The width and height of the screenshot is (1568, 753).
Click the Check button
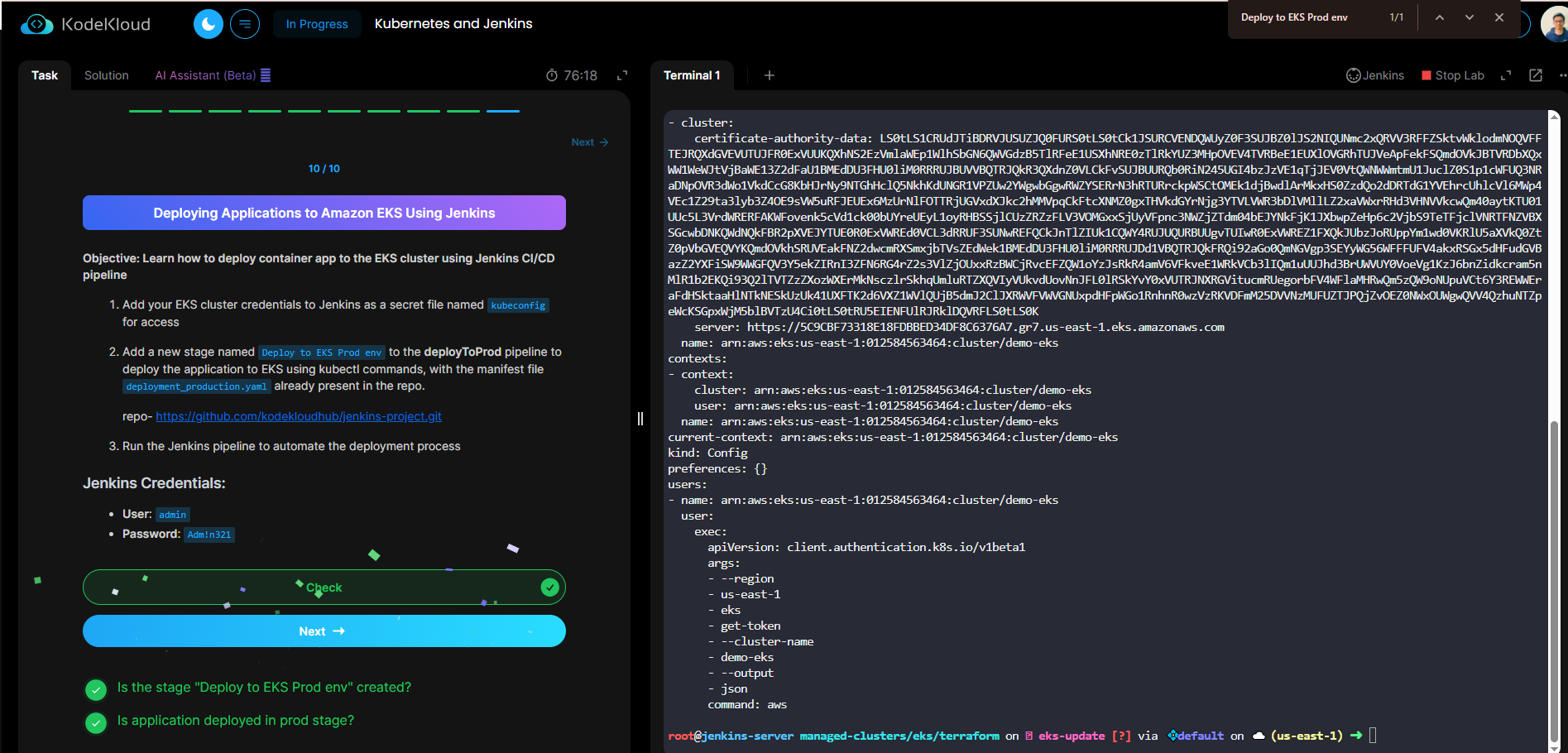pos(324,588)
